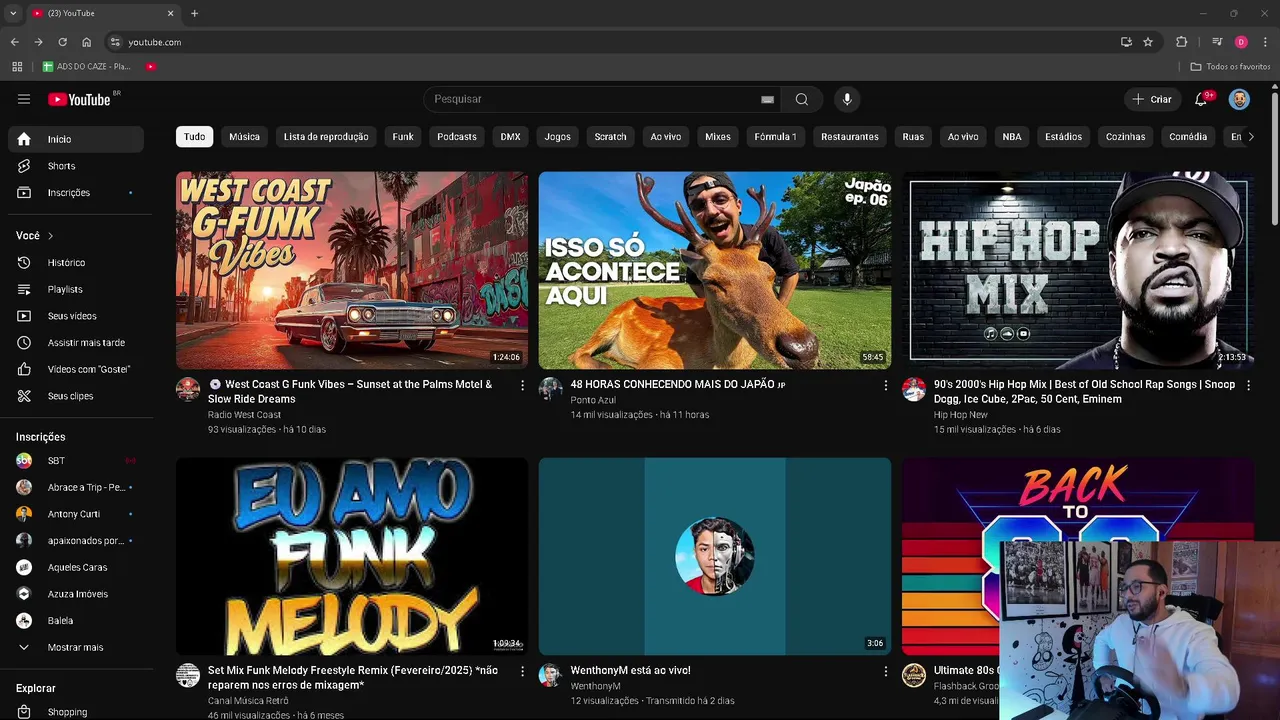Select the Mixes filter chip
The width and height of the screenshot is (1280, 720).
pyautogui.click(x=718, y=136)
